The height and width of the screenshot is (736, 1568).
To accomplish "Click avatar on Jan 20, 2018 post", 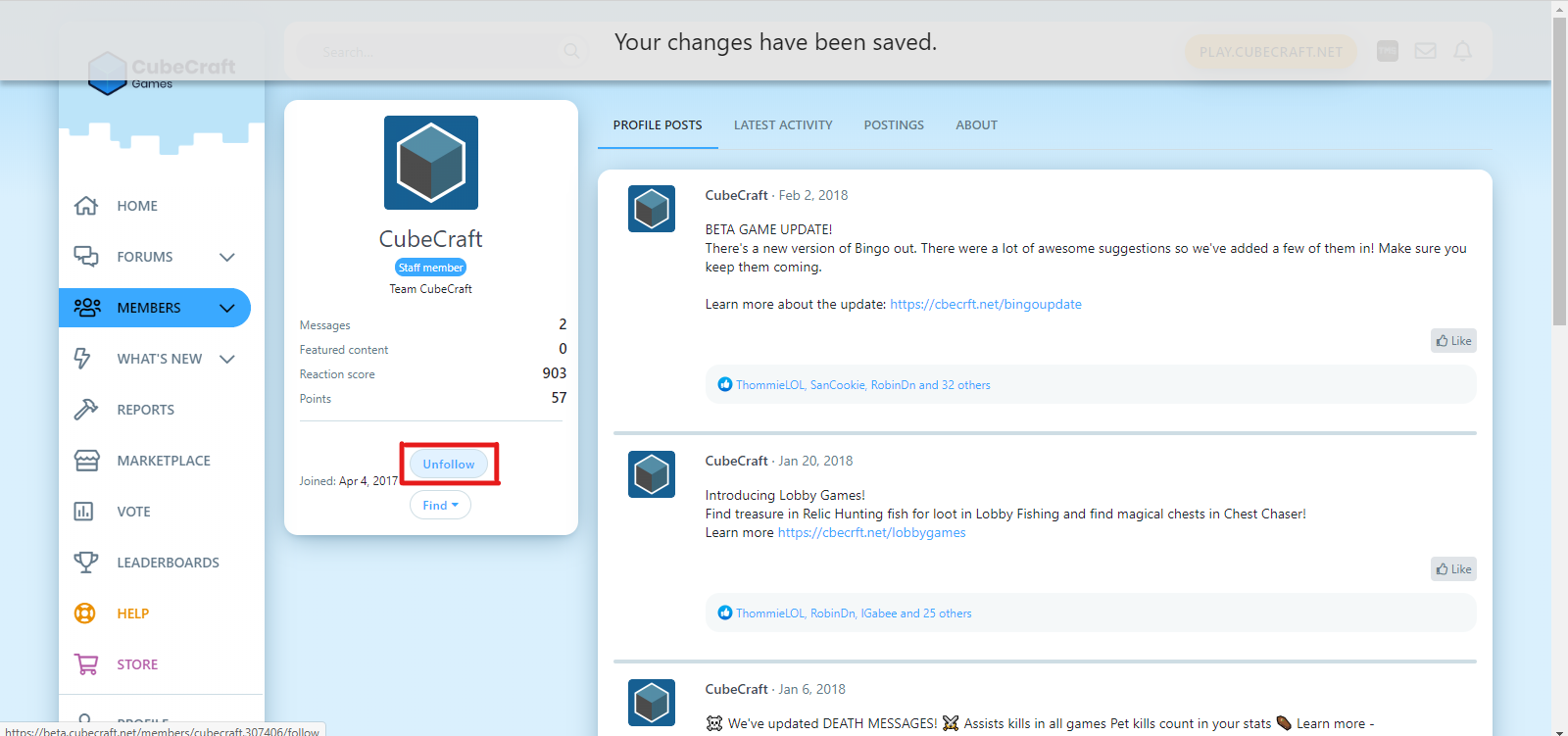I will click(x=652, y=474).
